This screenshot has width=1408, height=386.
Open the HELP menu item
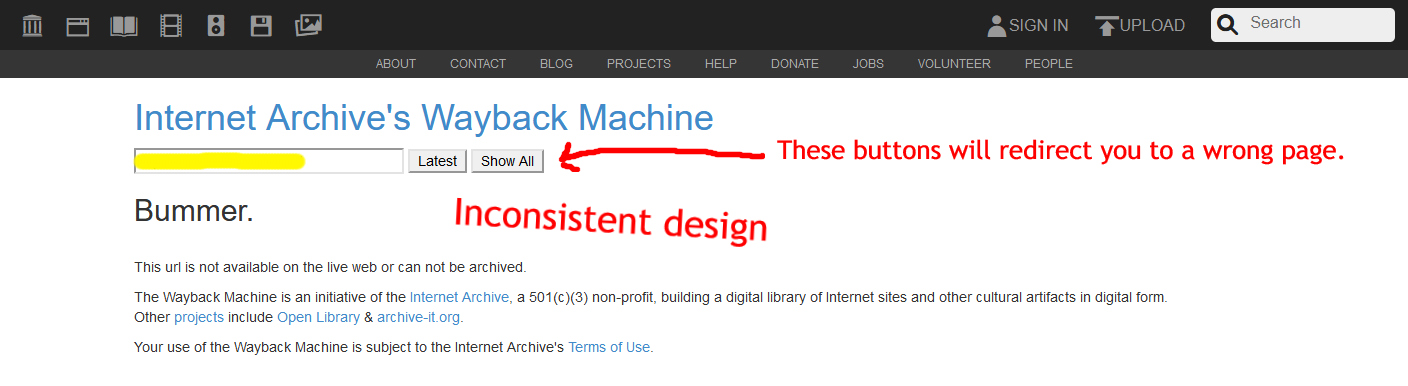pos(721,64)
